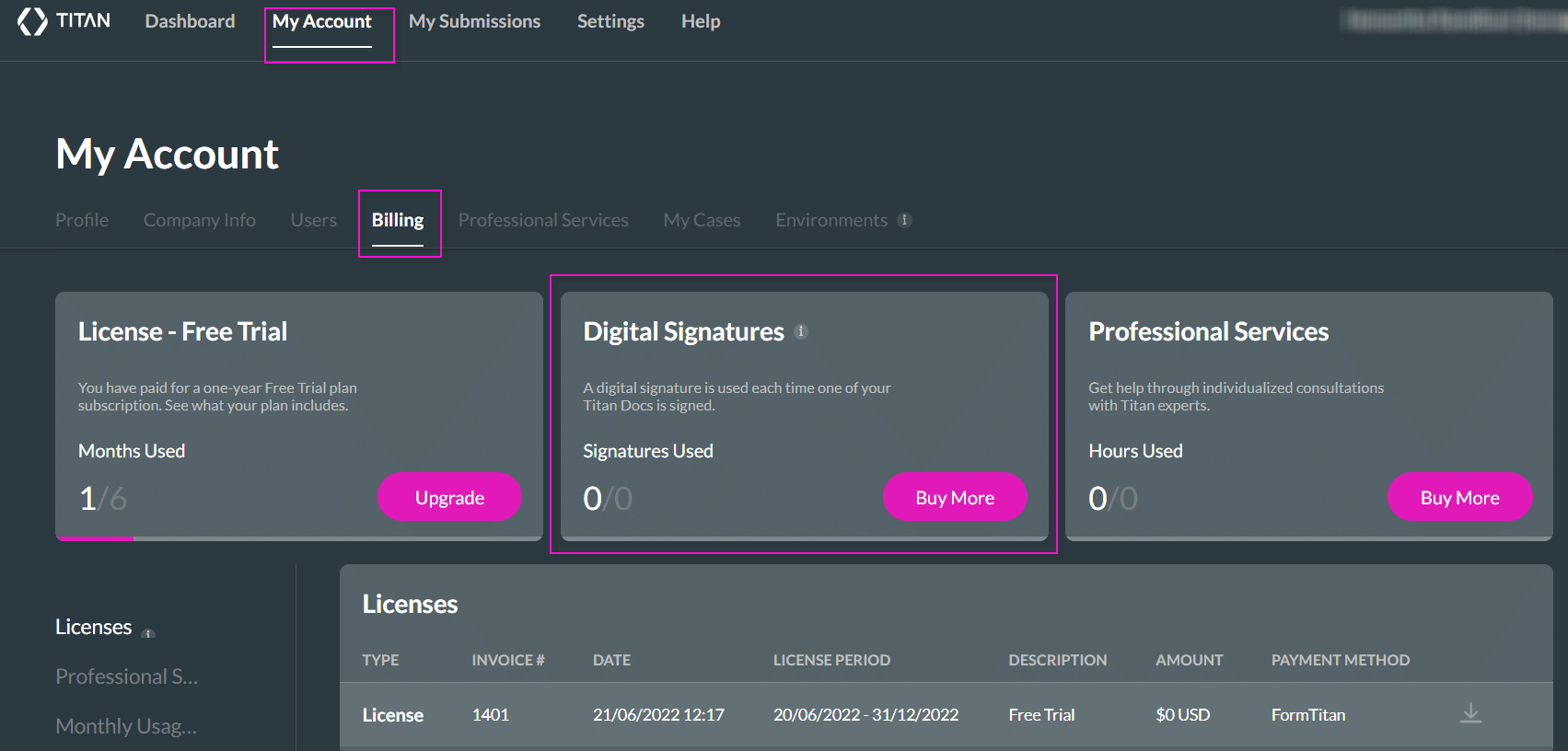Click the Licenses sidebar info icon
This screenshot has width=1568, height=751.
coord(148,632)
